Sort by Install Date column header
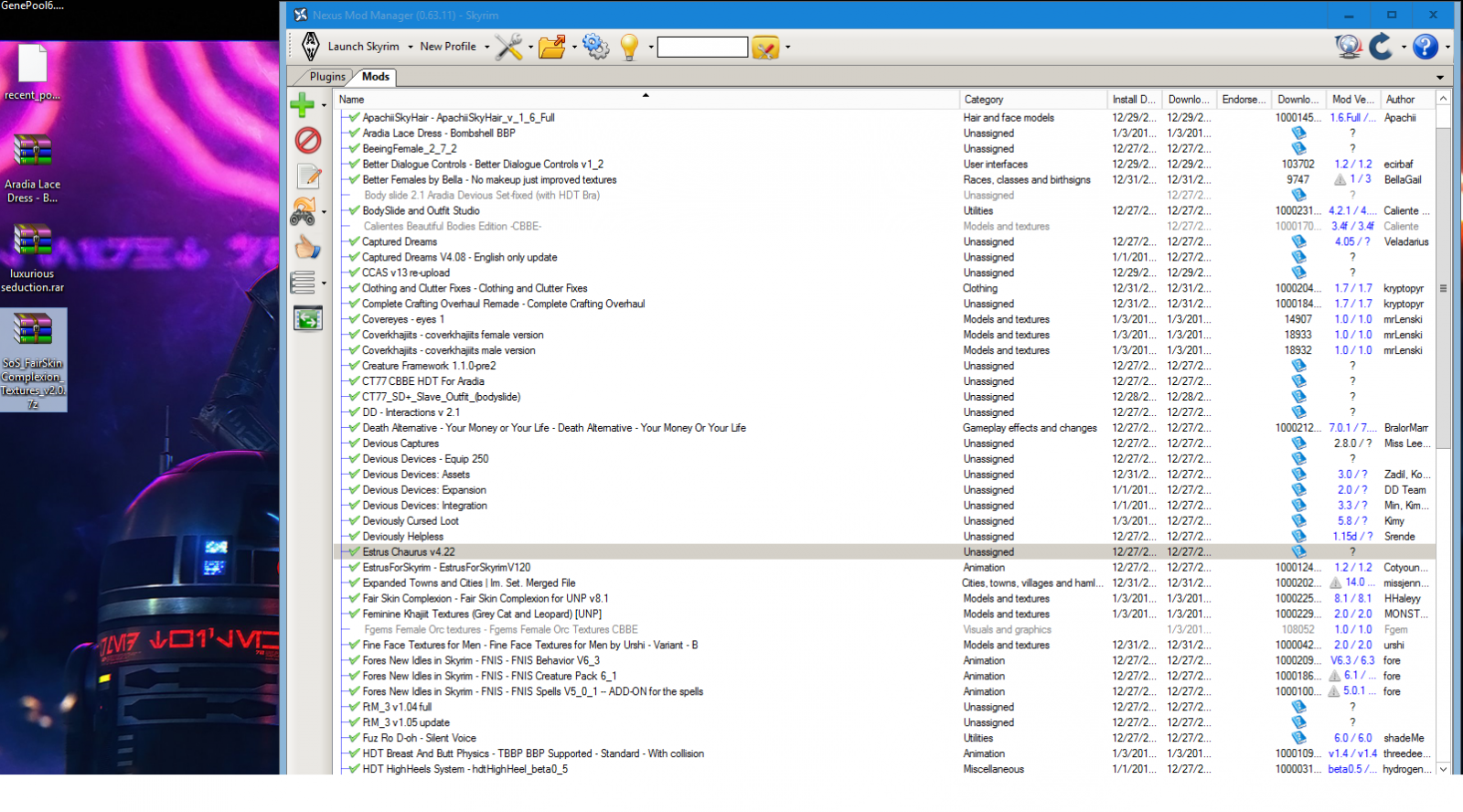This screenshot has width=1463, height=812. (x=1134, y=100)
